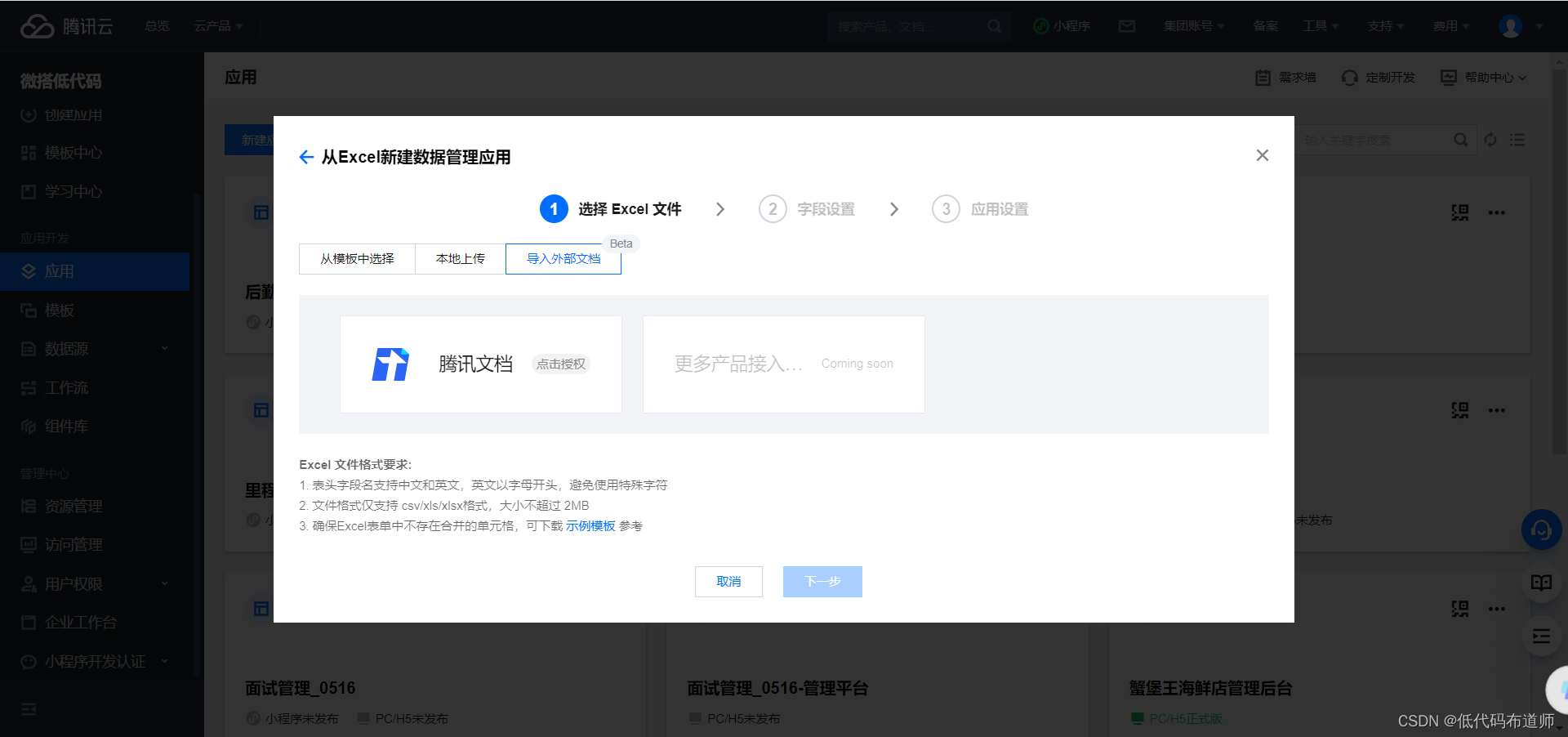Image resolution: width=1568 pixels, height=737 pixels.
Task: Expand the 费用 dropdown
Action: coord(1451,26)
